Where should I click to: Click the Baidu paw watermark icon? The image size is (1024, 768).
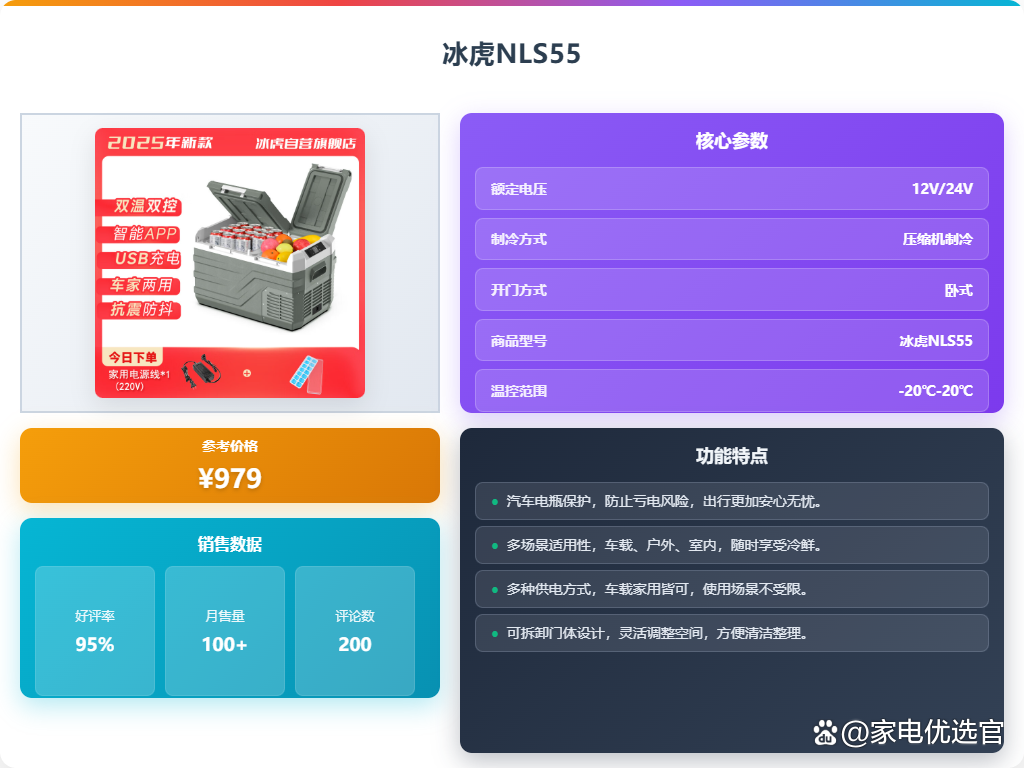click(825, 733)
